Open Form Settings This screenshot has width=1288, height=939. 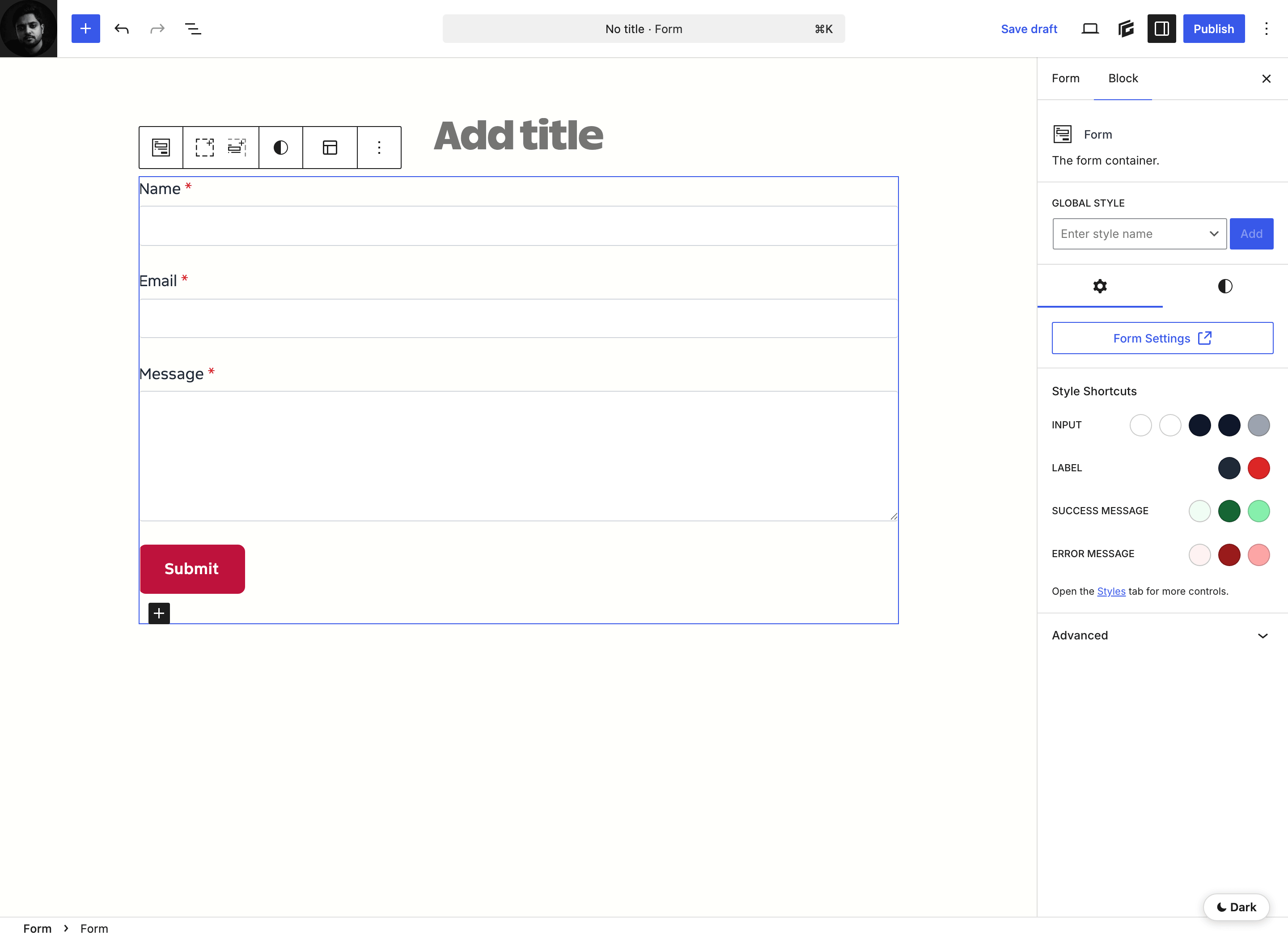click(1162, 338)
